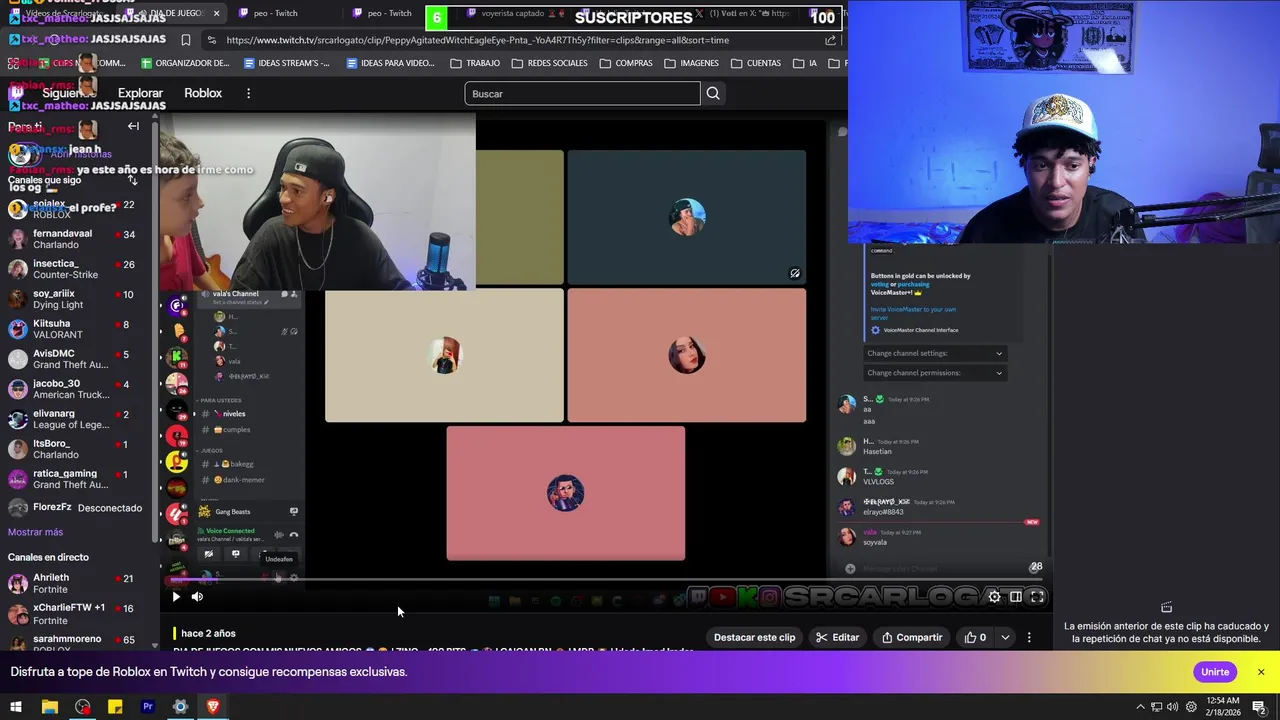
Task: Open Kiitsuha VALORANT channel
Action: coord(75,329)
